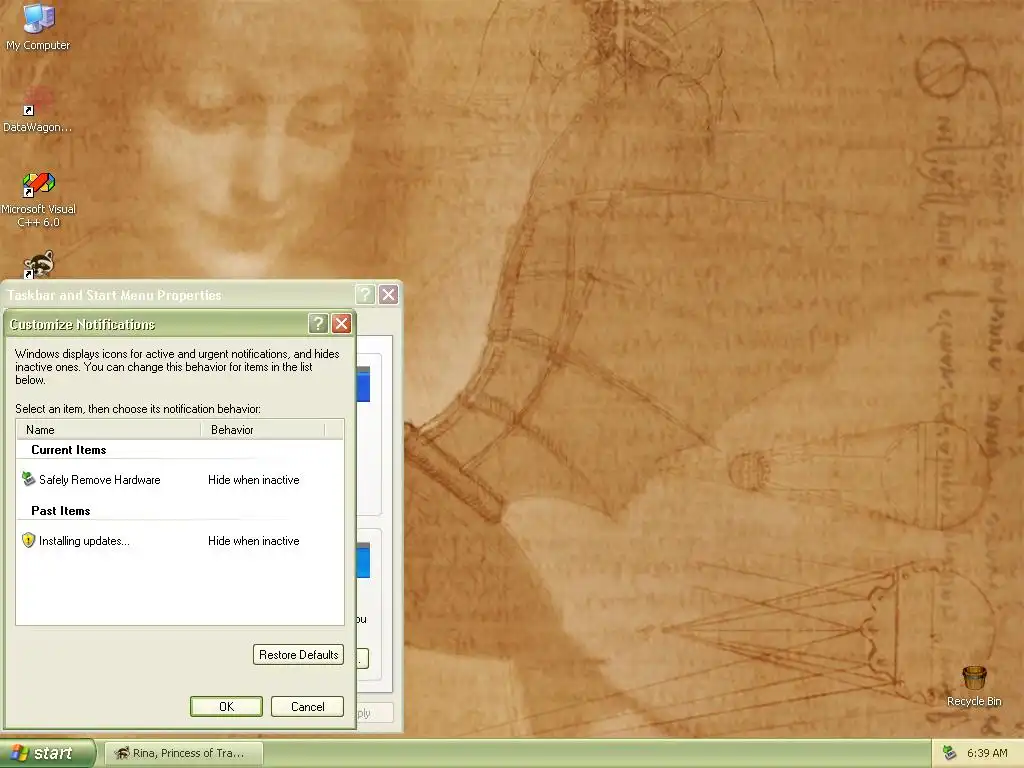
Task: Click Taskbar and Start Menu Properties title bar
Action: [180, 295]
